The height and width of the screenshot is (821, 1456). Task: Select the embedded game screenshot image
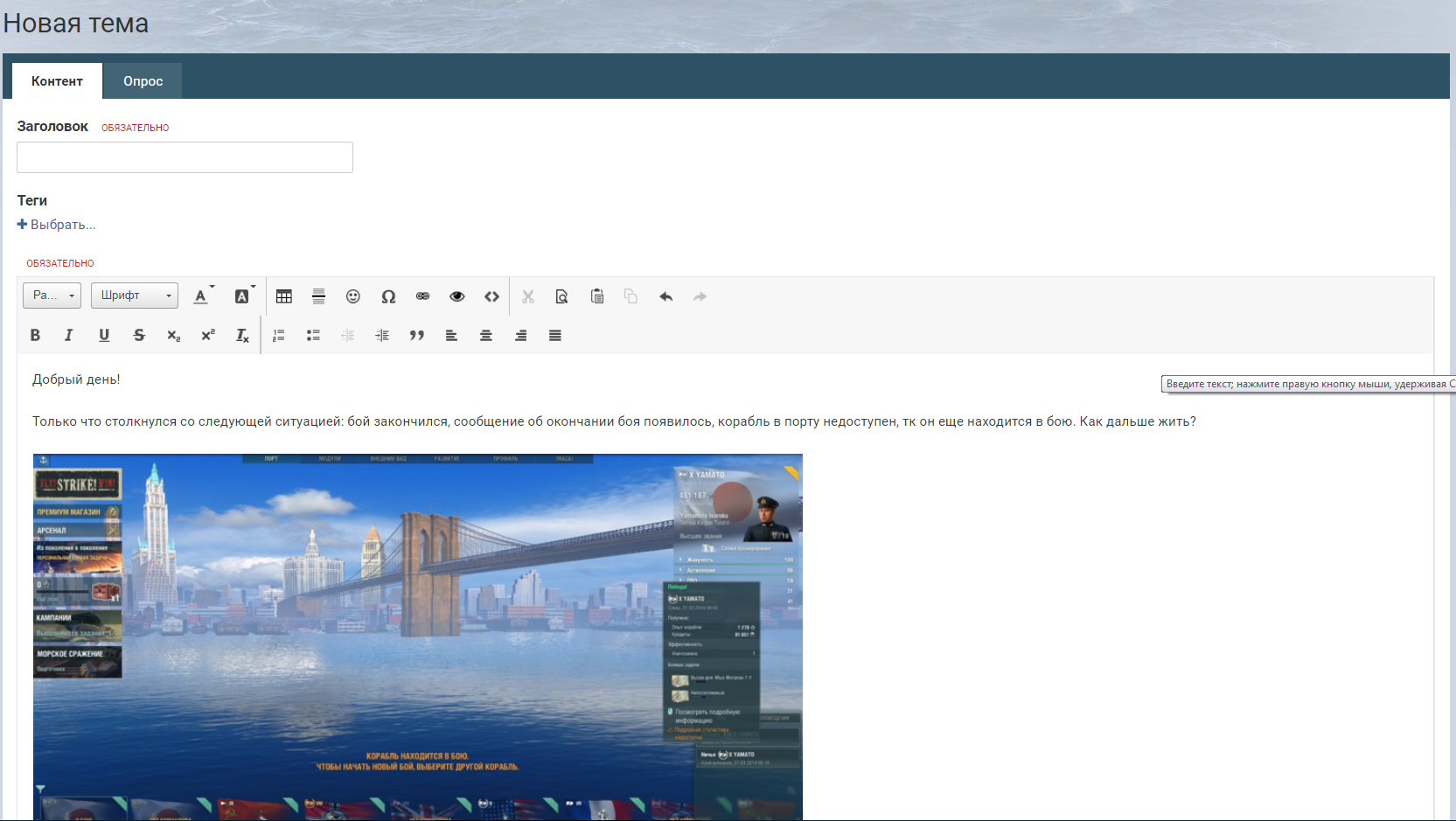click(418, 637)
